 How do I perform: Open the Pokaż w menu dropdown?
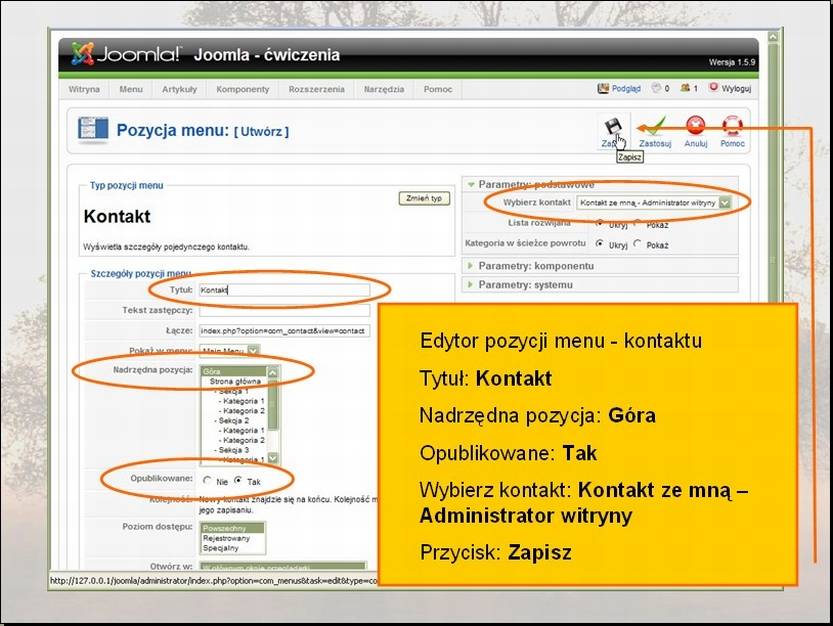230,351
